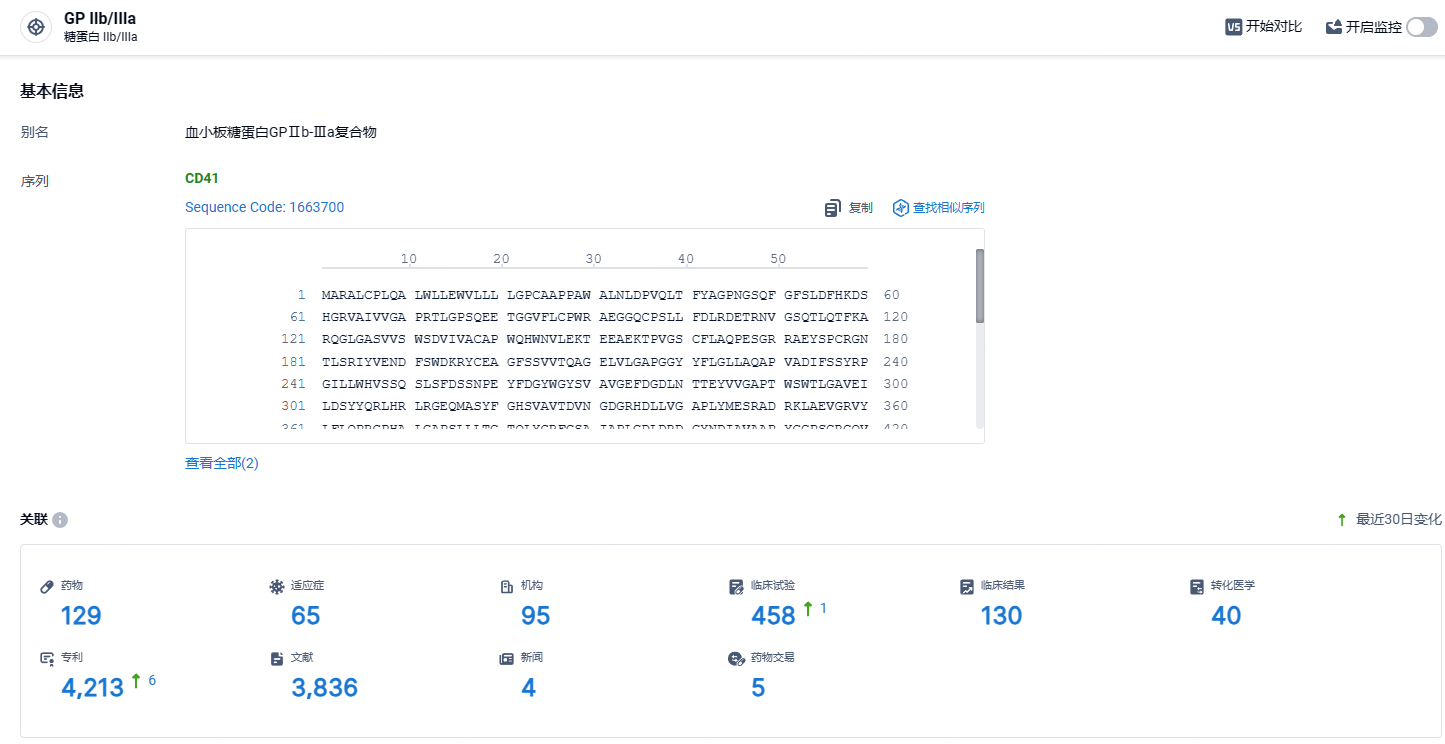Click the info icon beside 关联
Image resolution: width=1445 pixels, height=744 pixels.
click(x=60, y=520)
